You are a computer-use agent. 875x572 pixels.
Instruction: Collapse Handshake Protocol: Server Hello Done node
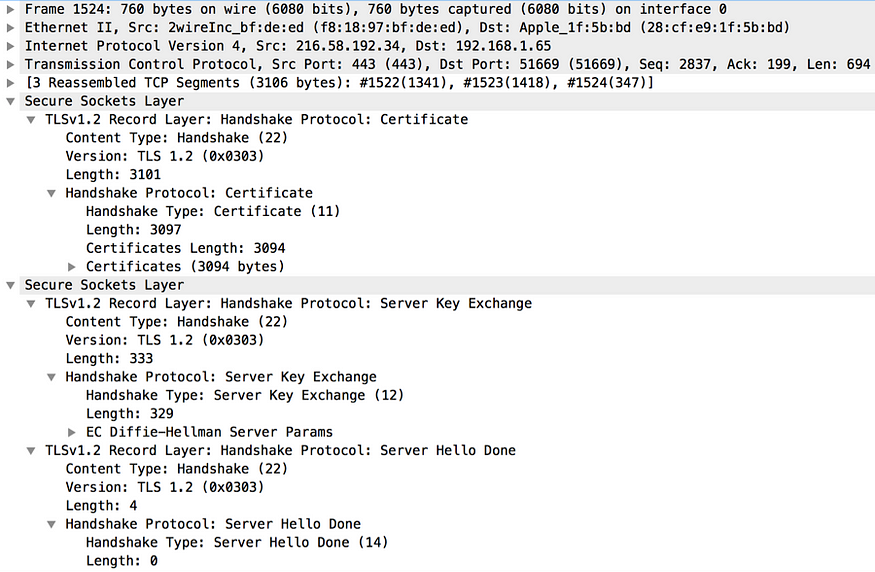[x=51, y=525]
